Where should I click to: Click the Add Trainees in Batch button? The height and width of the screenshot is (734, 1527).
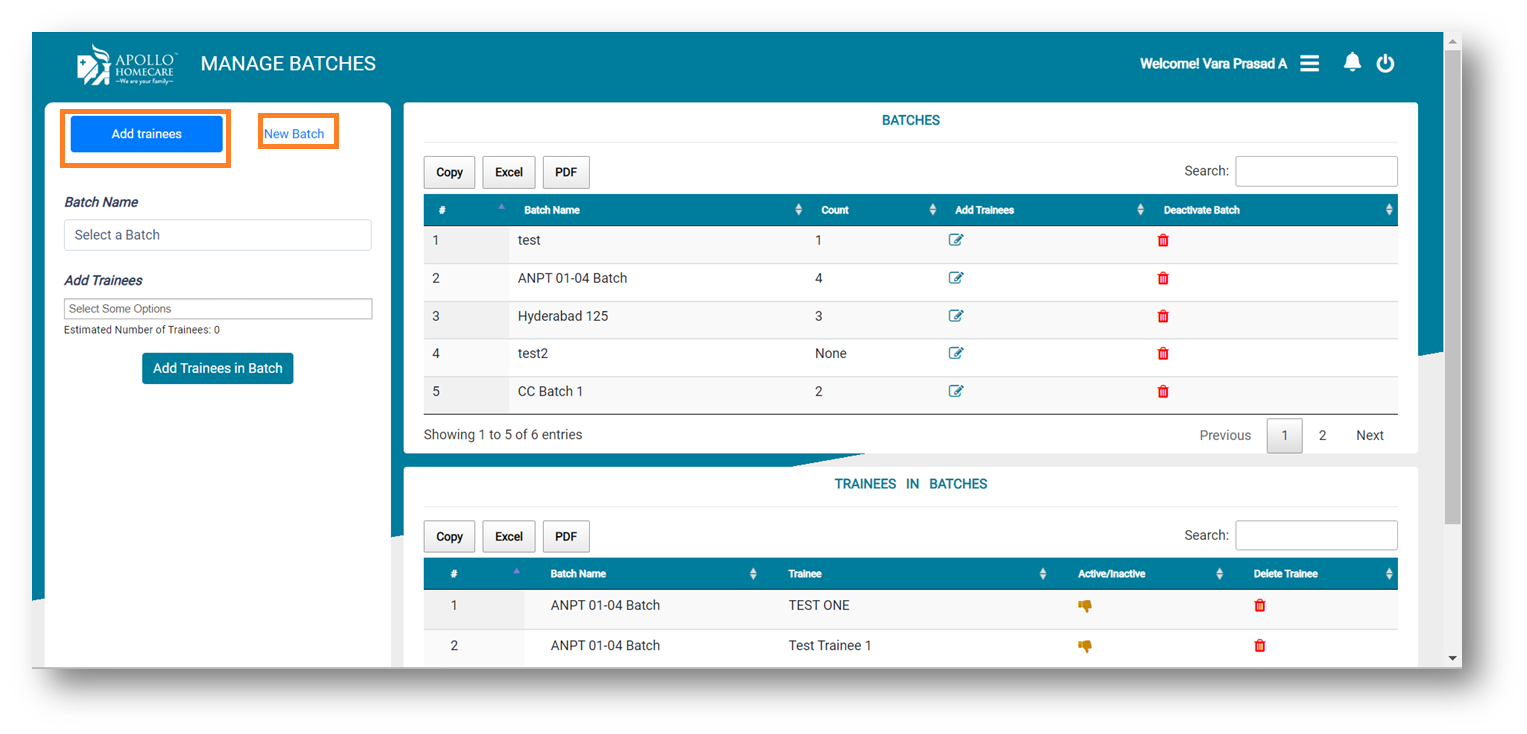[x=217, y=368]
